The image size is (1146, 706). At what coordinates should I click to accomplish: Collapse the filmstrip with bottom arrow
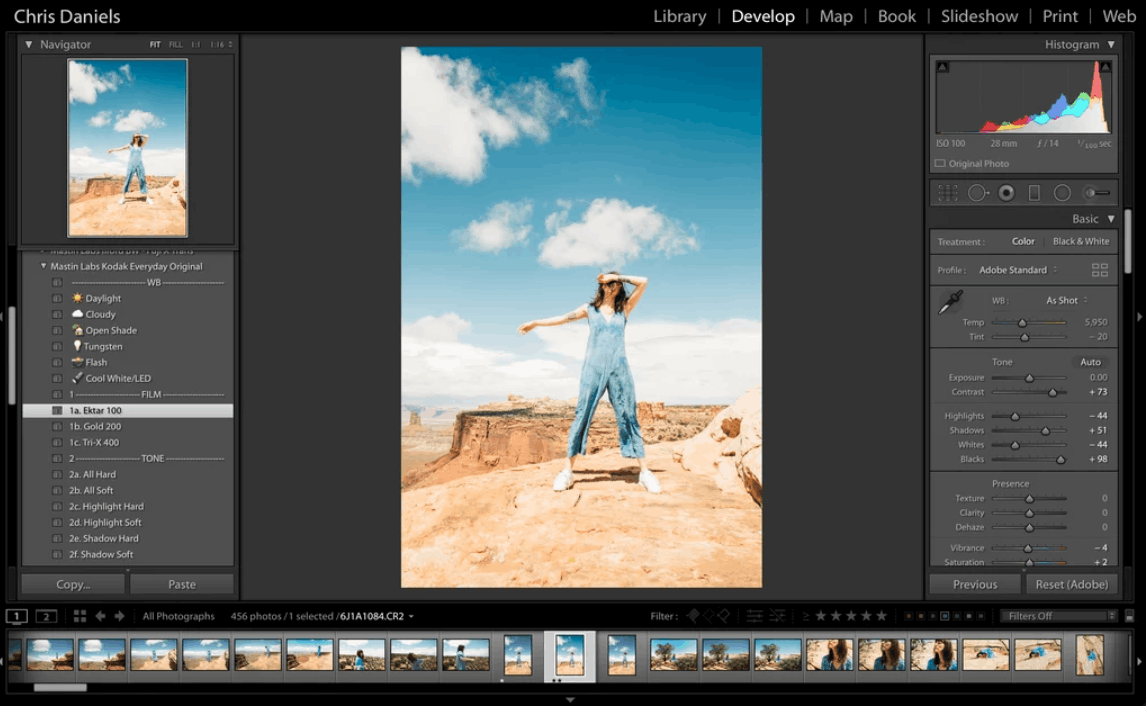(x=570, y=699)
